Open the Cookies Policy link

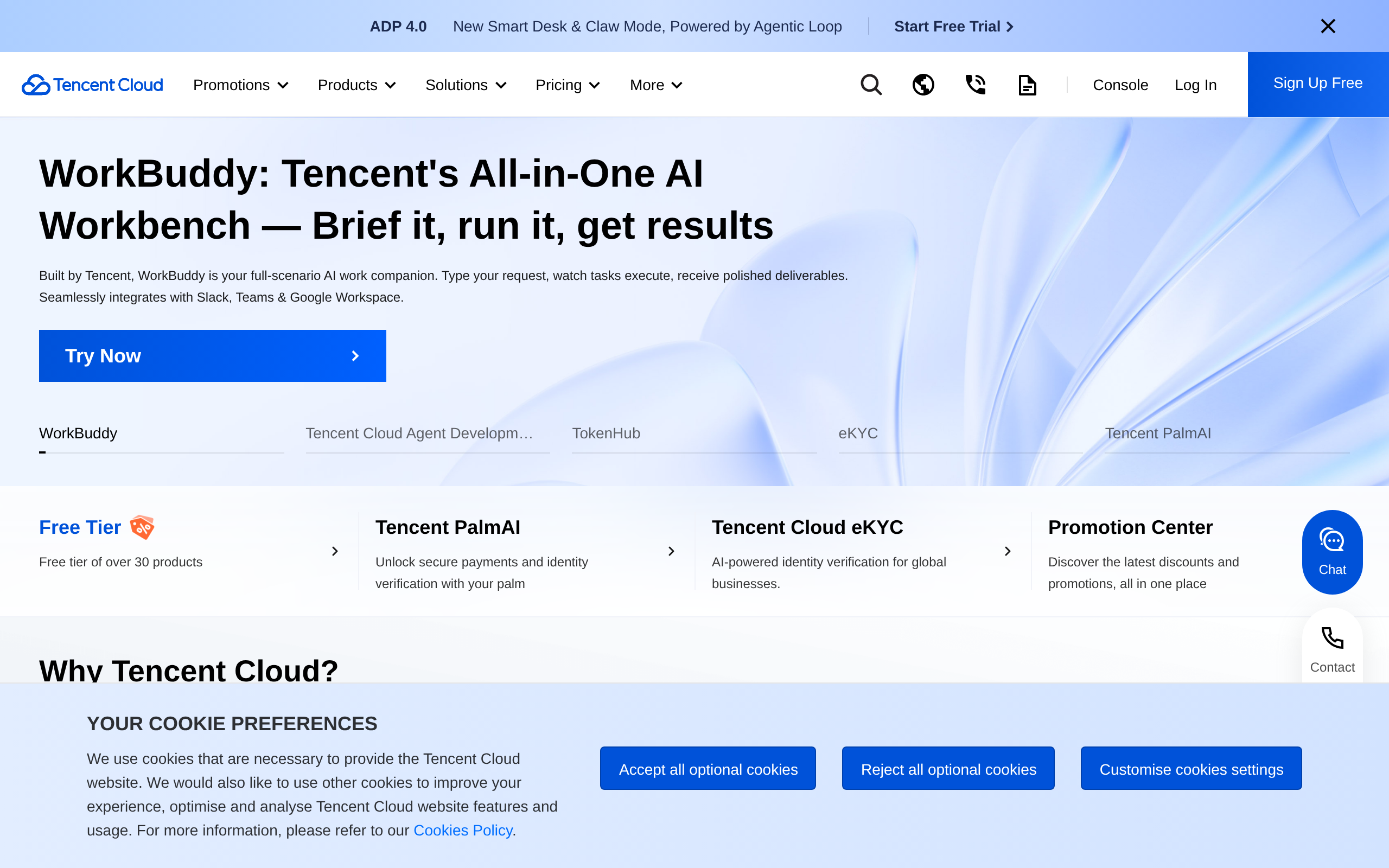click(x=463, y=830)
